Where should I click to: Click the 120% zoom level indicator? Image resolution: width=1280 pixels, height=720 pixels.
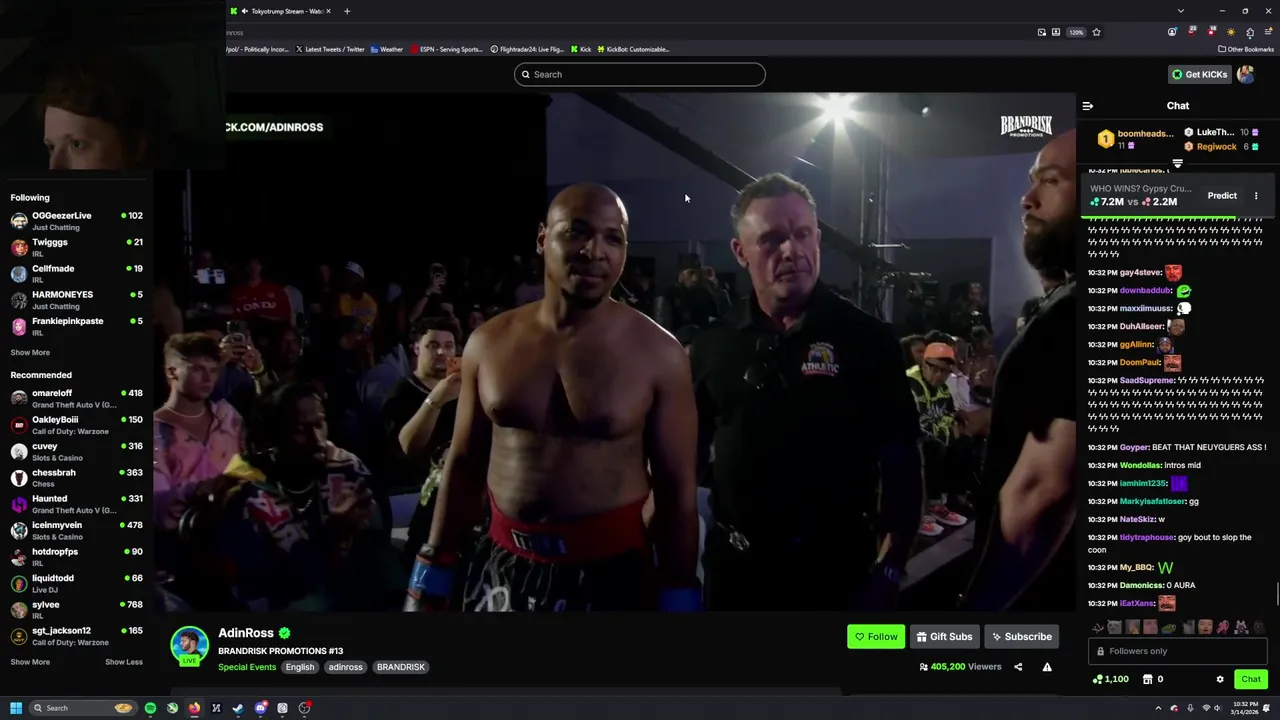tap(1076, 32)
